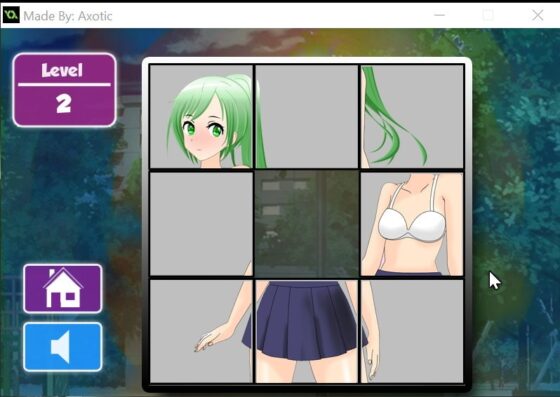
Task: Move the tile showing the flowing green hair
Action: click(412, 116)
